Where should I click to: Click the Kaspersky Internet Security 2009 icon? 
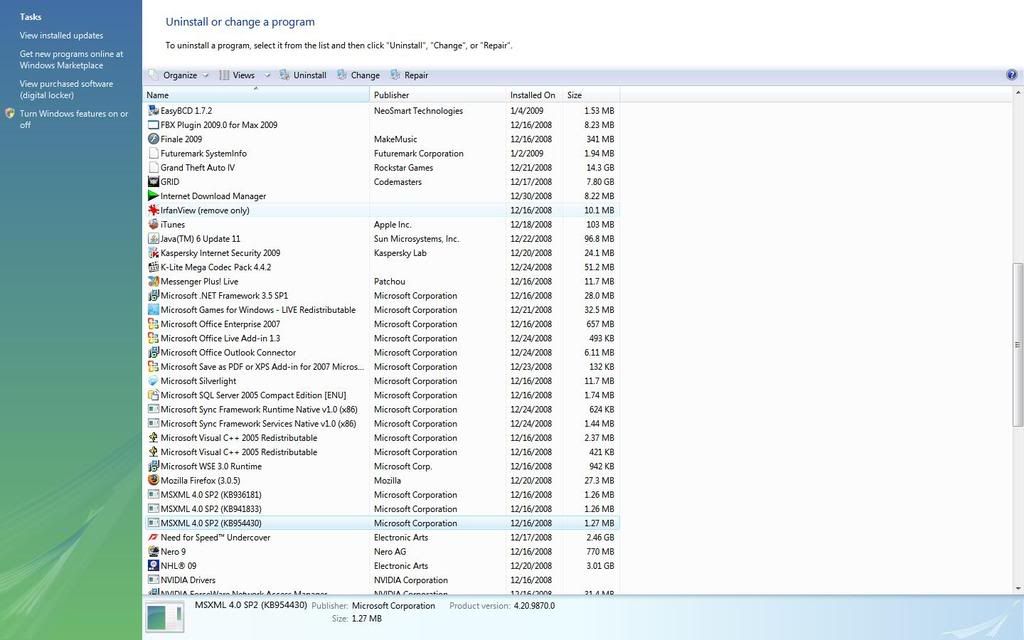(153, 253)
